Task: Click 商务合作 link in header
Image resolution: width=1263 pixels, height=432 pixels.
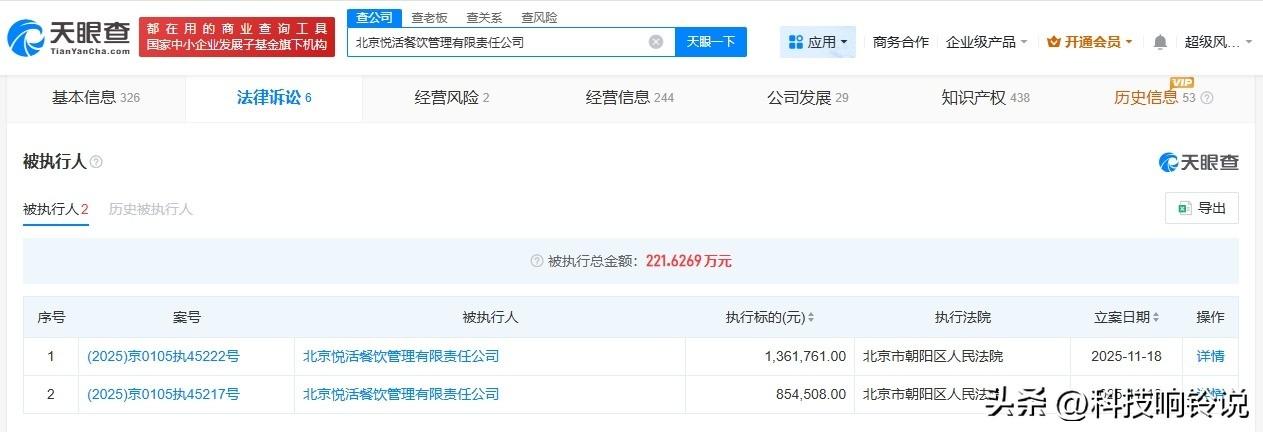Action: (x=900, y=42)
